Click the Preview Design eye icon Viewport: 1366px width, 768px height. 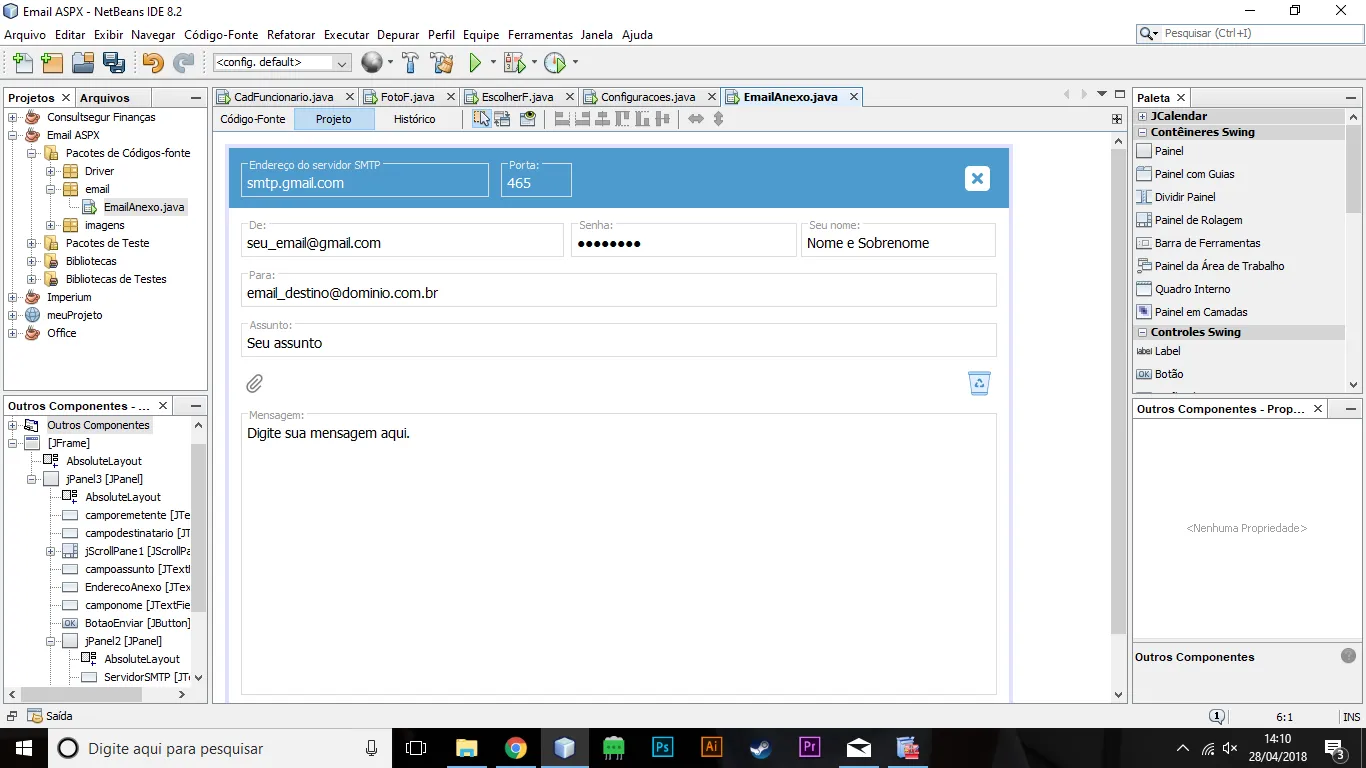pyautogui.click(x=527, y=119)
